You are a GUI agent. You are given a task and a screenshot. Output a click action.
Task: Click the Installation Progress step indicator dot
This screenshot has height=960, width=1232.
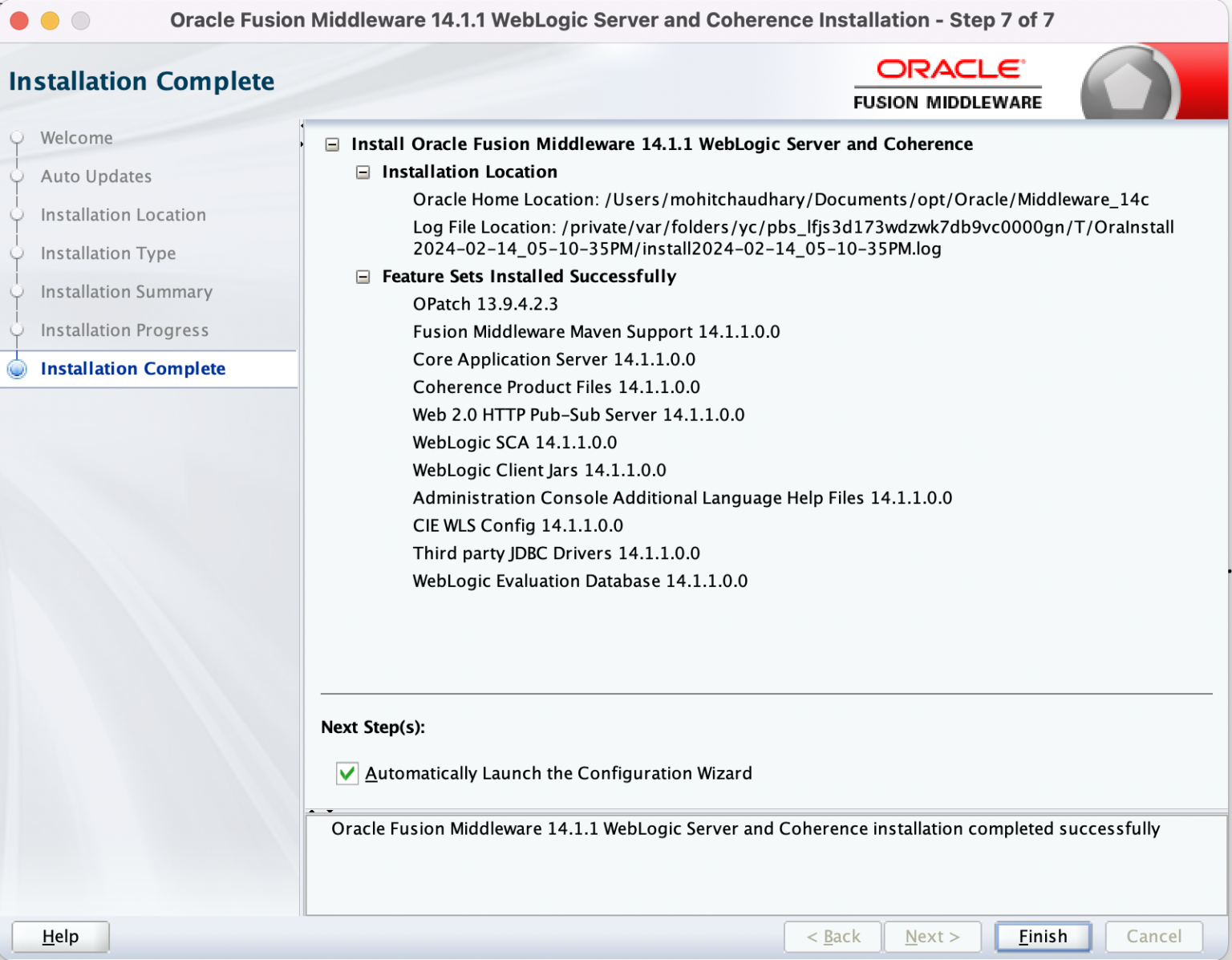(x=17, y=330)
